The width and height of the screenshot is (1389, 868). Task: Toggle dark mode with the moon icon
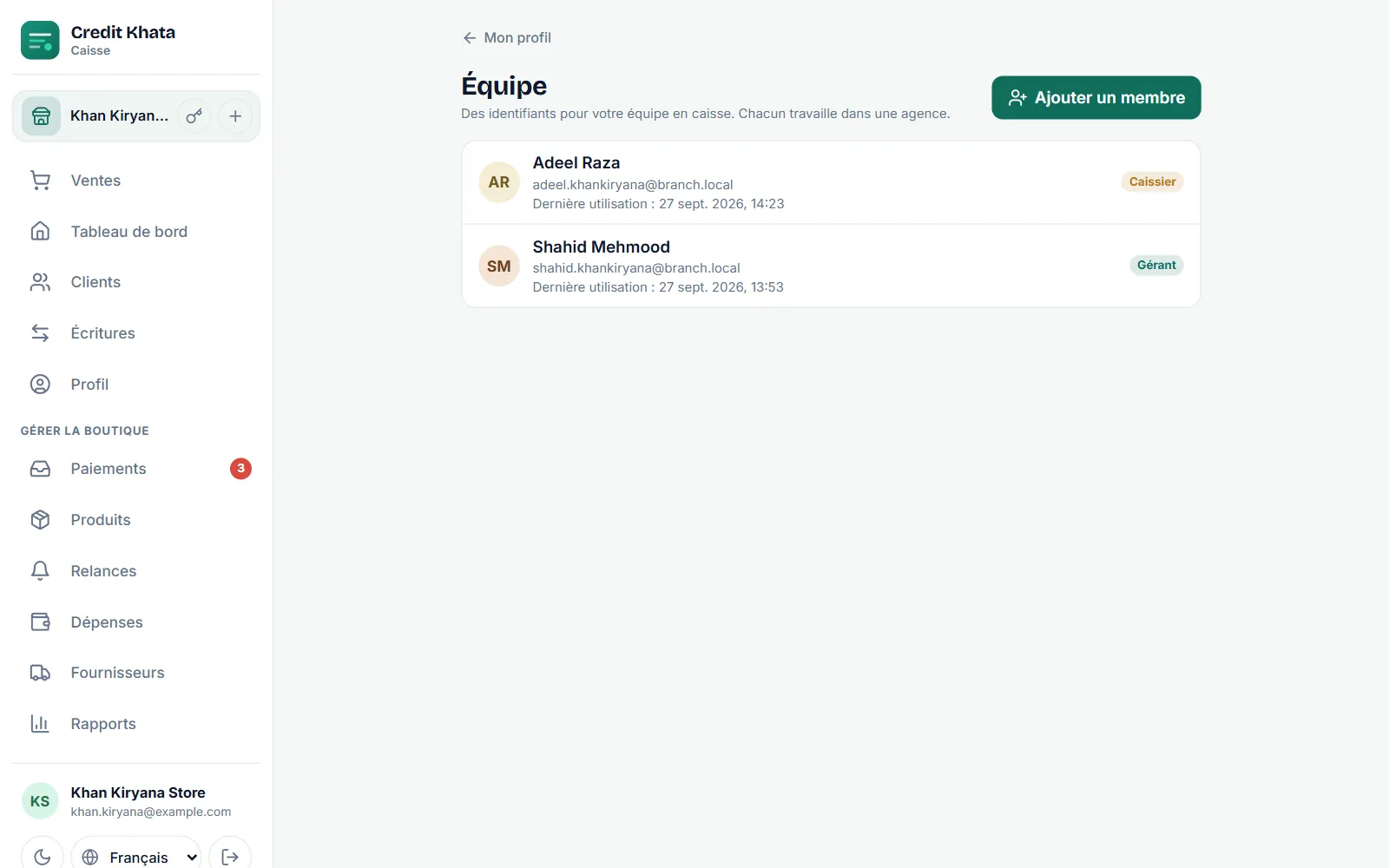click(x=42, y=857)
